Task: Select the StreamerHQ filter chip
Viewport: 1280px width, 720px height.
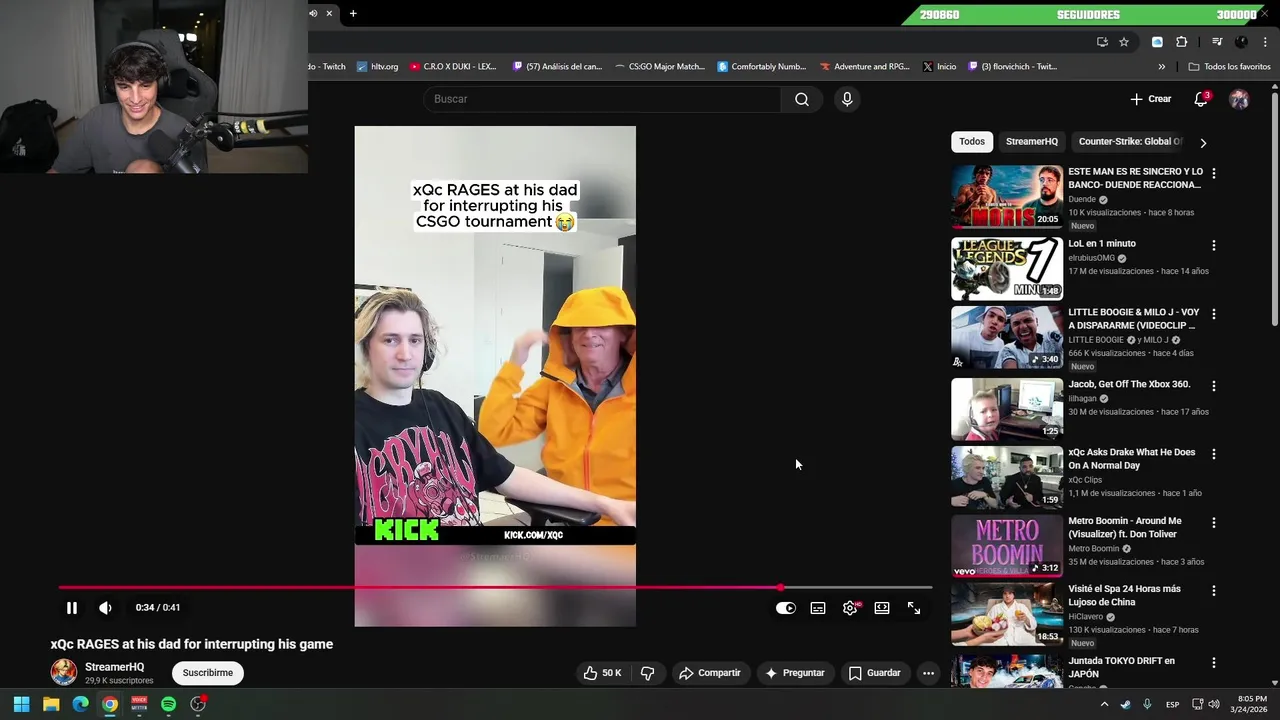Action: point(1032,142)
